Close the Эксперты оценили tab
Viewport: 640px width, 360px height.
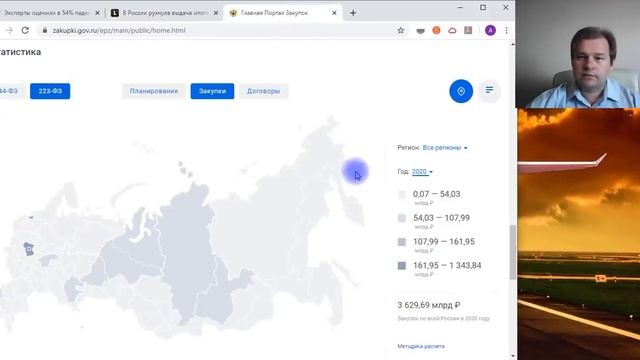point(97,13)
